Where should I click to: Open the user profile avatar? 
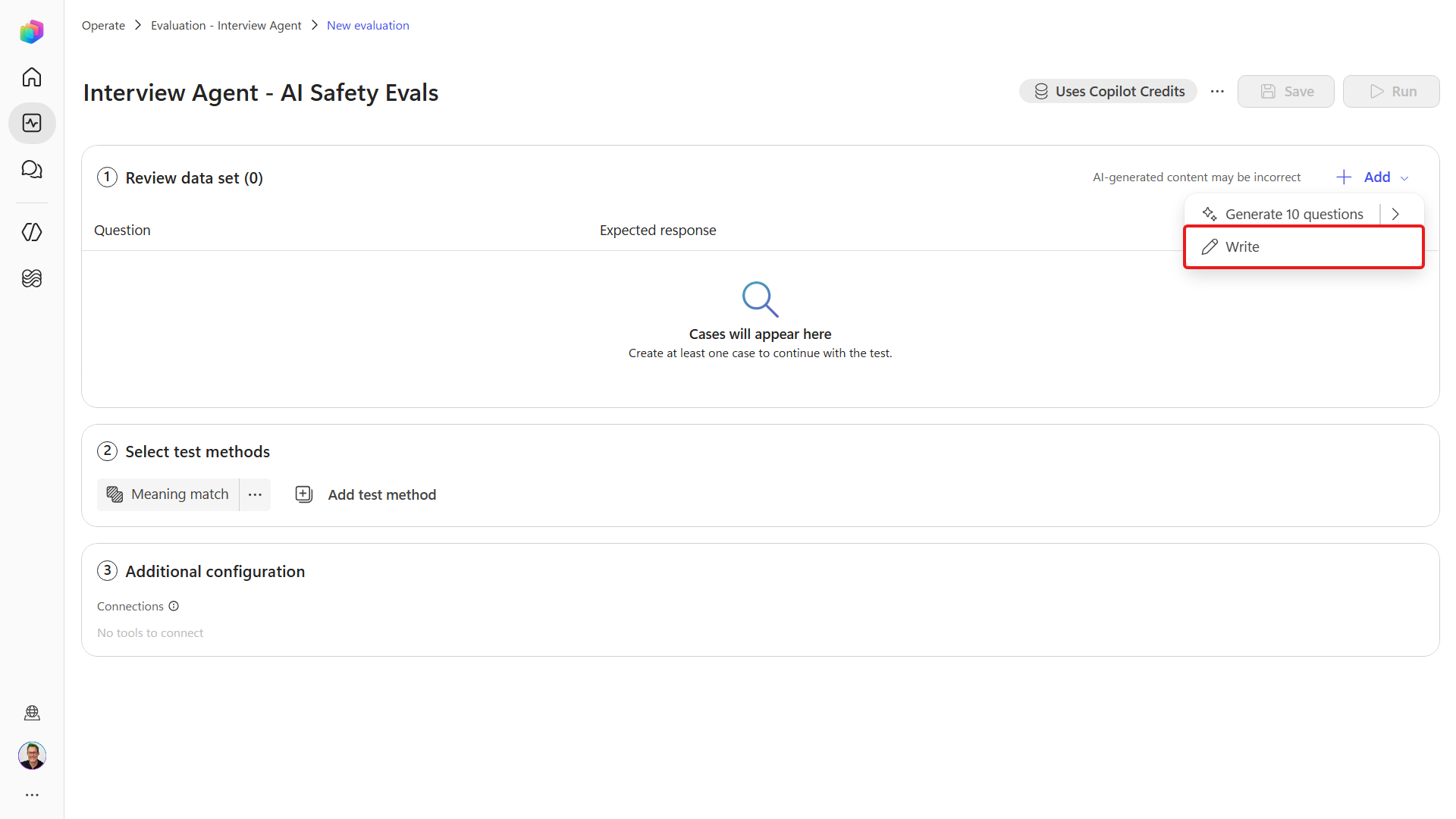32,755
